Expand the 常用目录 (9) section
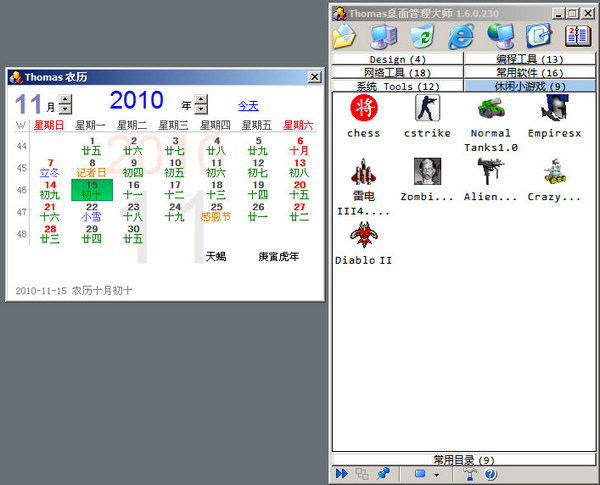Screen dimensions: 600x485 click(463, 460)
